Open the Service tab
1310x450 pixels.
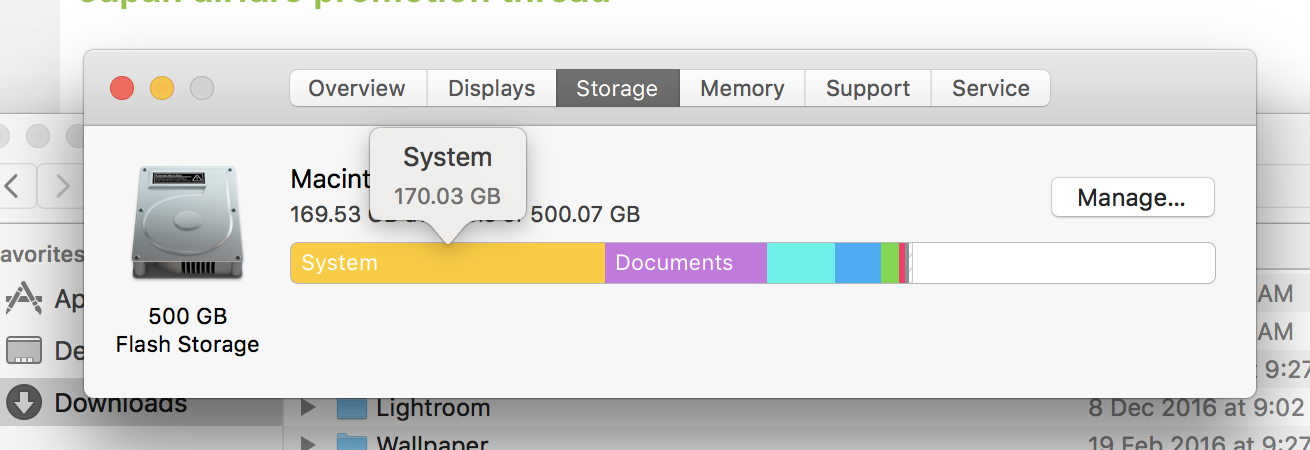[990, 88]
